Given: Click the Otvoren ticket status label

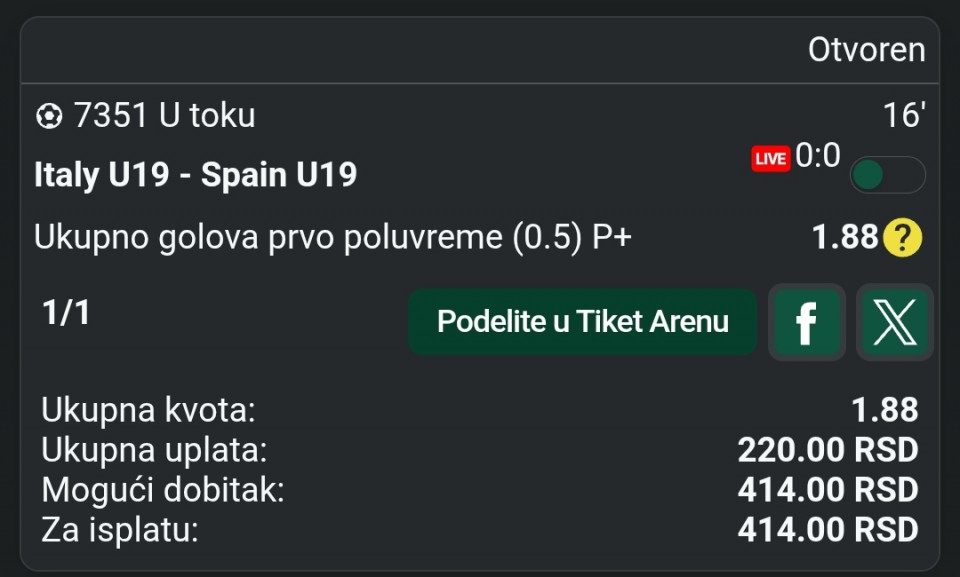Looking at the screenshot, I should (866, 50).
